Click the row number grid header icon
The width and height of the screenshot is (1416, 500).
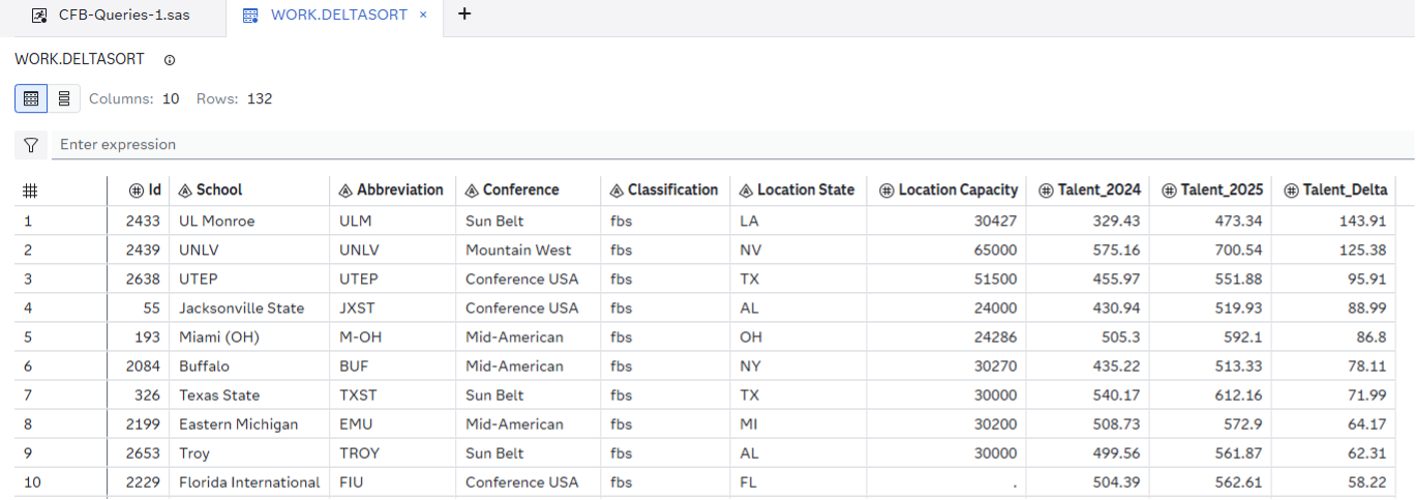click(x=31, y=190)
